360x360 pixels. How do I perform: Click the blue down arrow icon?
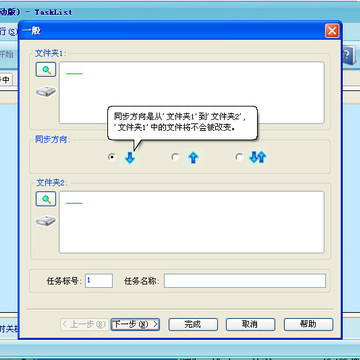(130, 157)
